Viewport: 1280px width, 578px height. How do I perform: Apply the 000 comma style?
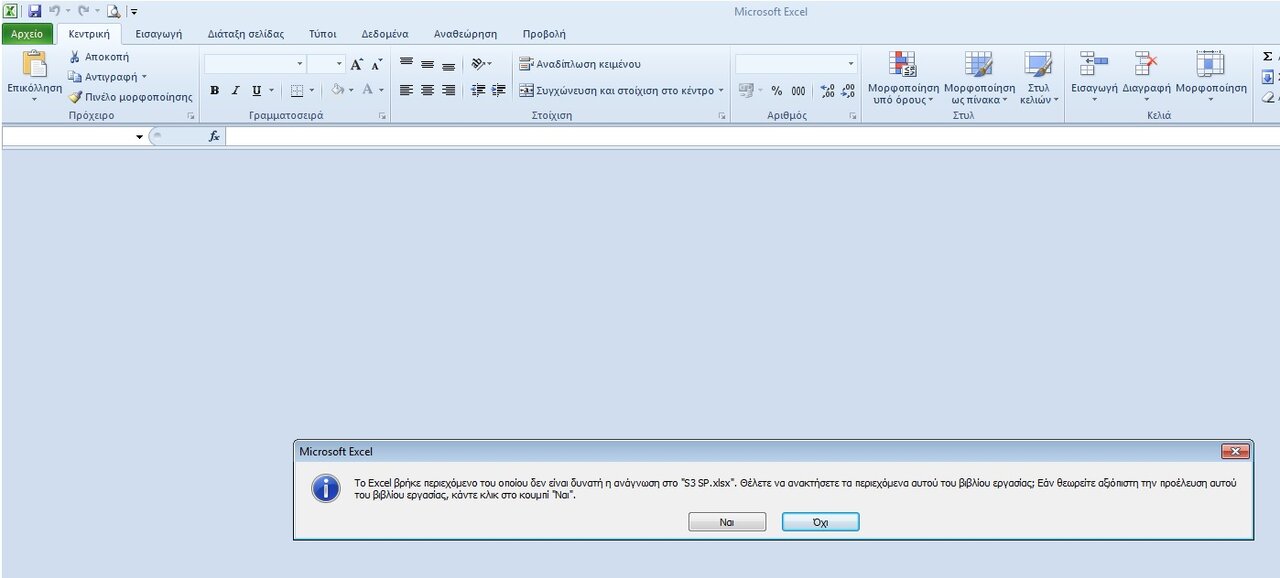tap(798, 90)
